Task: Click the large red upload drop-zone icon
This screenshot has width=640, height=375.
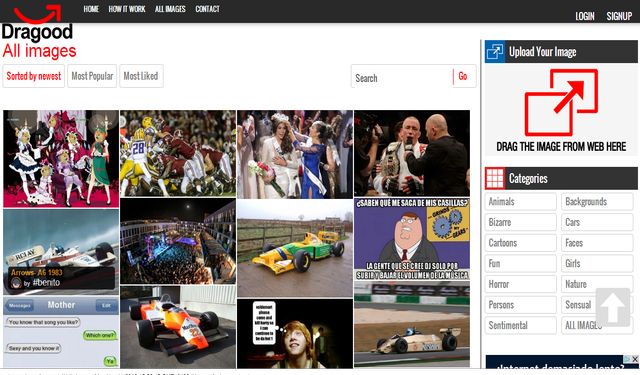Action: tap(561, 102)
